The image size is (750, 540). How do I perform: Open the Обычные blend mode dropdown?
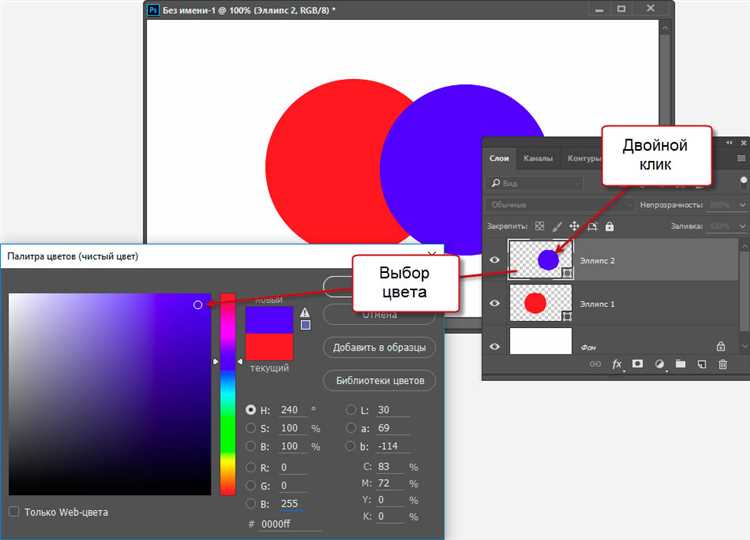[x=560, y=205]
